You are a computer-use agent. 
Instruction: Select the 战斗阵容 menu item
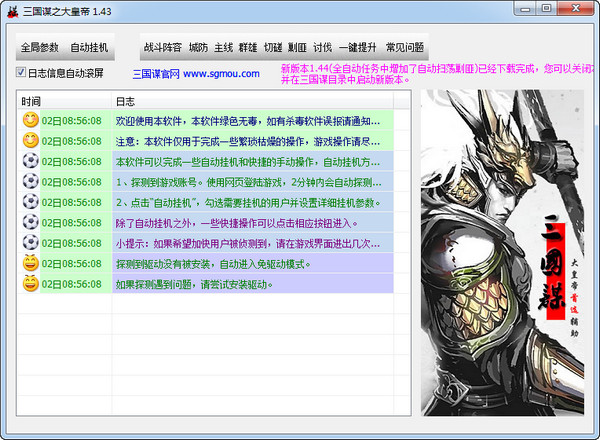coord(163,47)
